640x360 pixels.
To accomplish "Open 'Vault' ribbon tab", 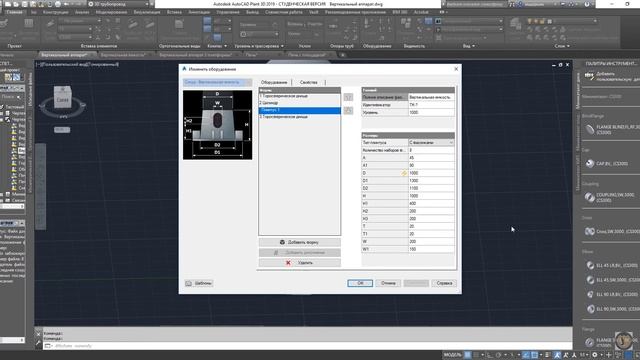I will 313,12.
